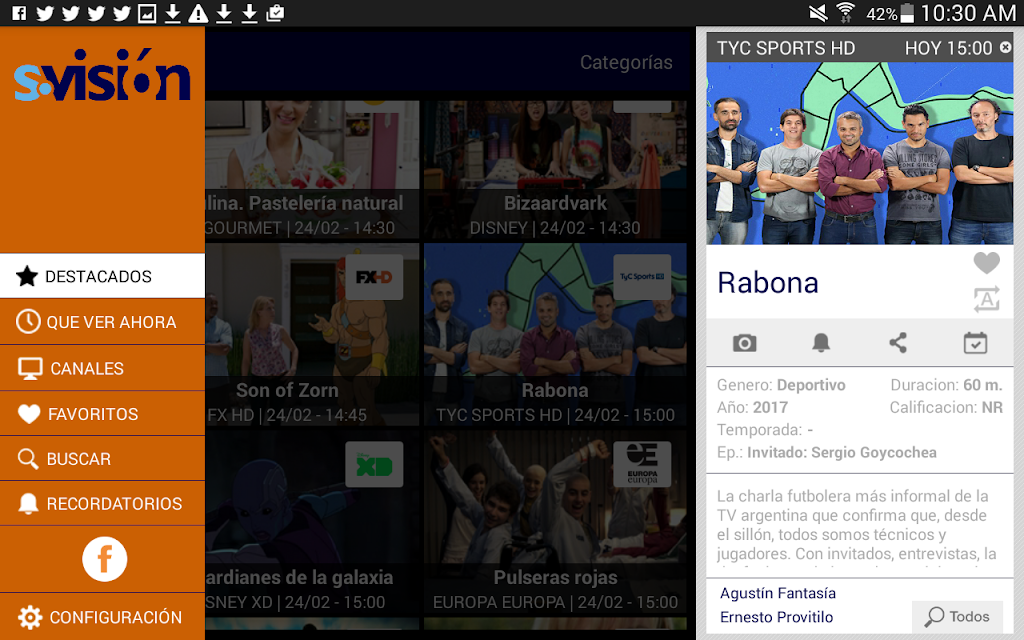This screenshot has height=640, width=1024.
Task: Select Buscar in sidebar
Action: pyautogui.click(x=103, y=458)
